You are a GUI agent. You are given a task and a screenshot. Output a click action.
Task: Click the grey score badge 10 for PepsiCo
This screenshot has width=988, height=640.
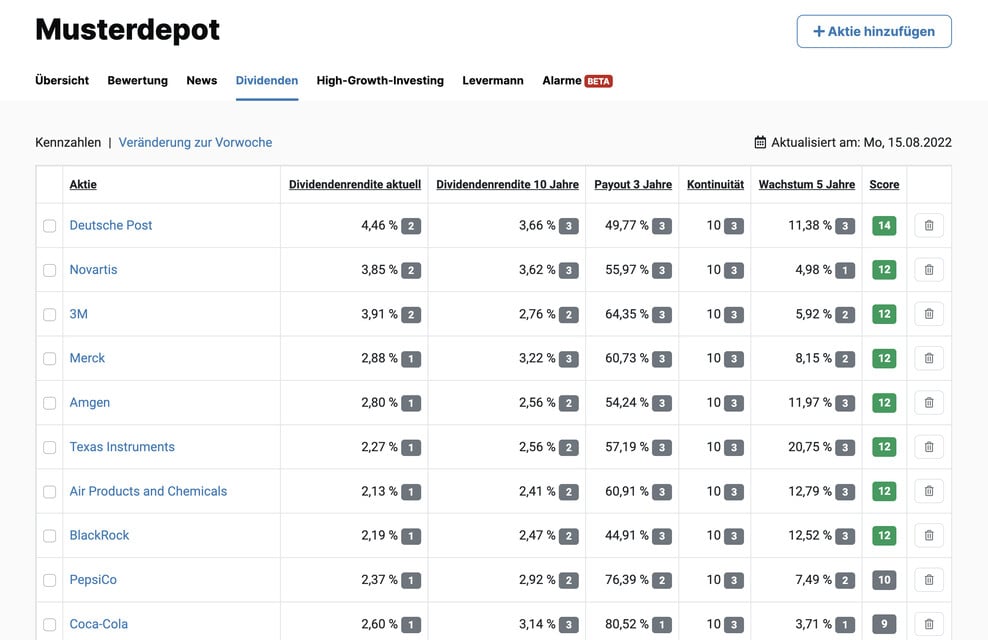884,580
